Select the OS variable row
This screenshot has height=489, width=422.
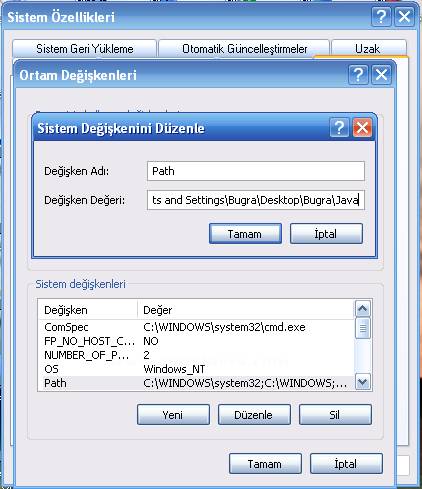196,369
